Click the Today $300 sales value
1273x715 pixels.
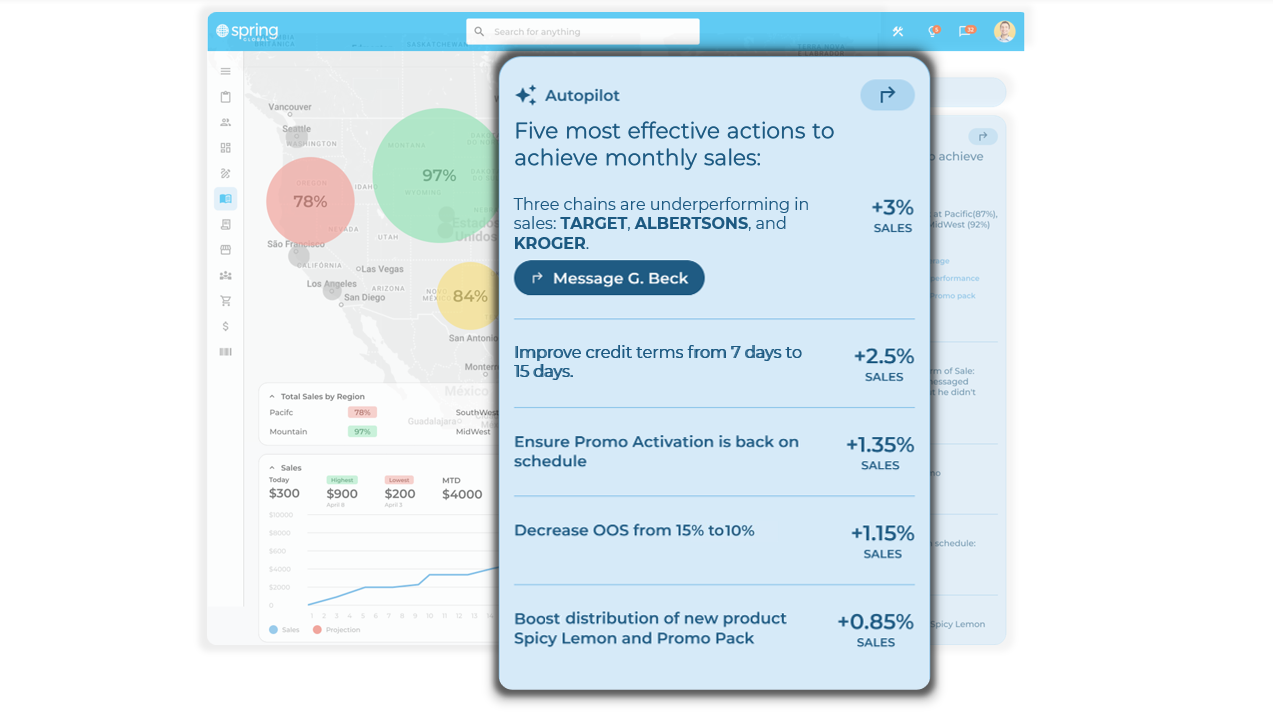click(284, 493)
